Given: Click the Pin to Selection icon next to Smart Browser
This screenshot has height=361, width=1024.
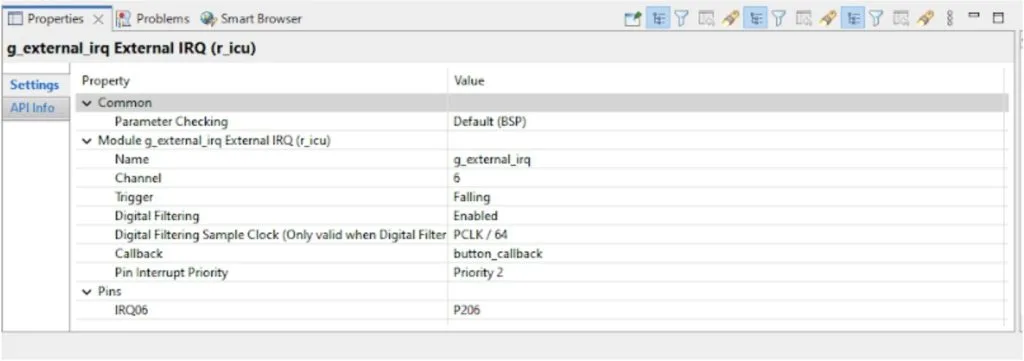Looking at the screenshot, I should click(632, 19).
